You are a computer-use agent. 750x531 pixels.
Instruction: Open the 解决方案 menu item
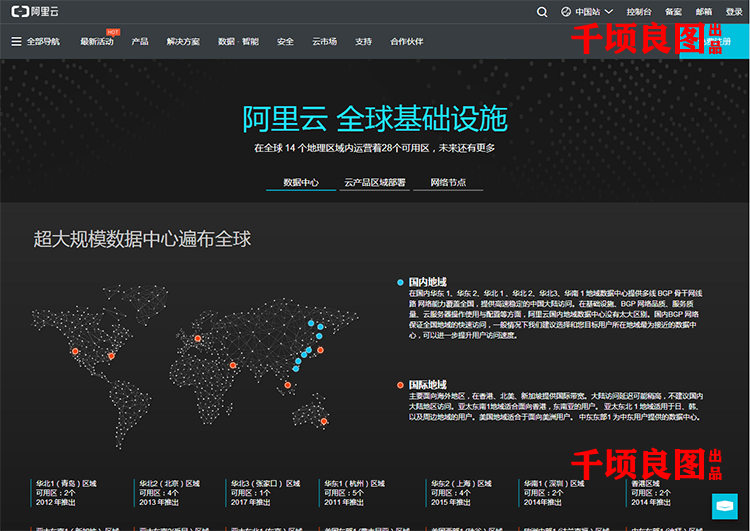coord(183,42)
